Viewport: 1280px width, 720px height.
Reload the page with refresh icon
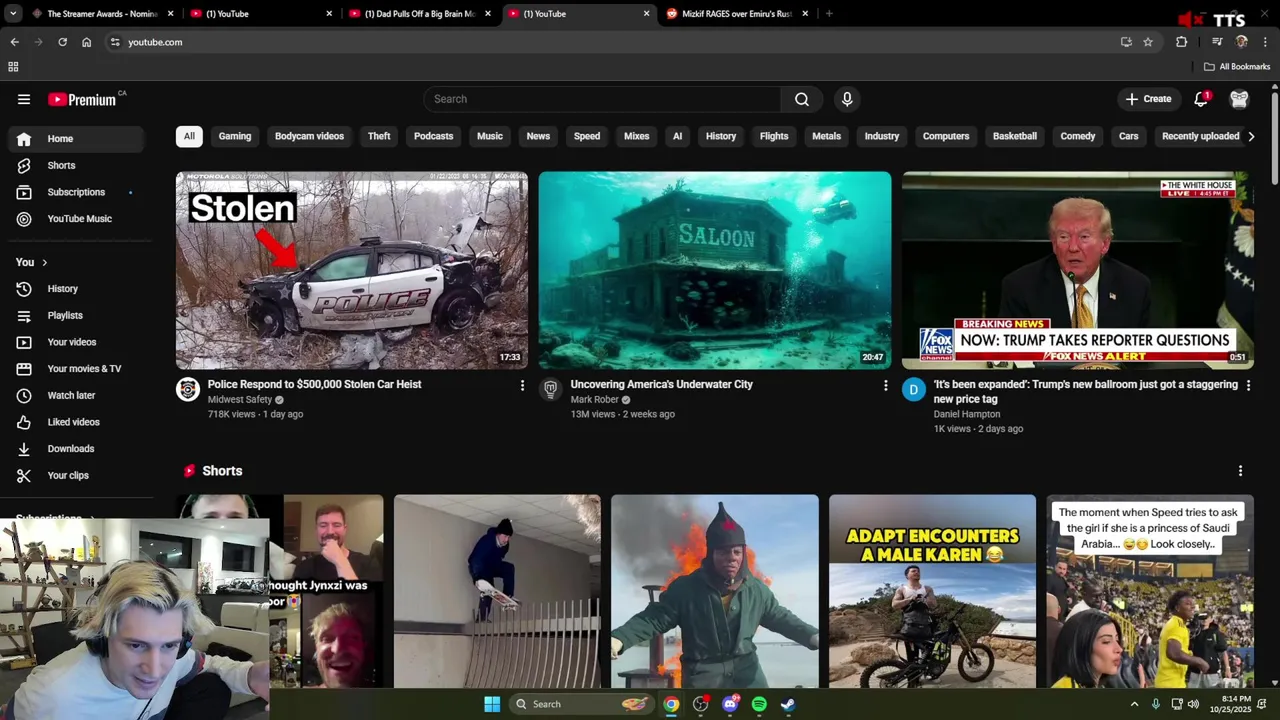62,42
